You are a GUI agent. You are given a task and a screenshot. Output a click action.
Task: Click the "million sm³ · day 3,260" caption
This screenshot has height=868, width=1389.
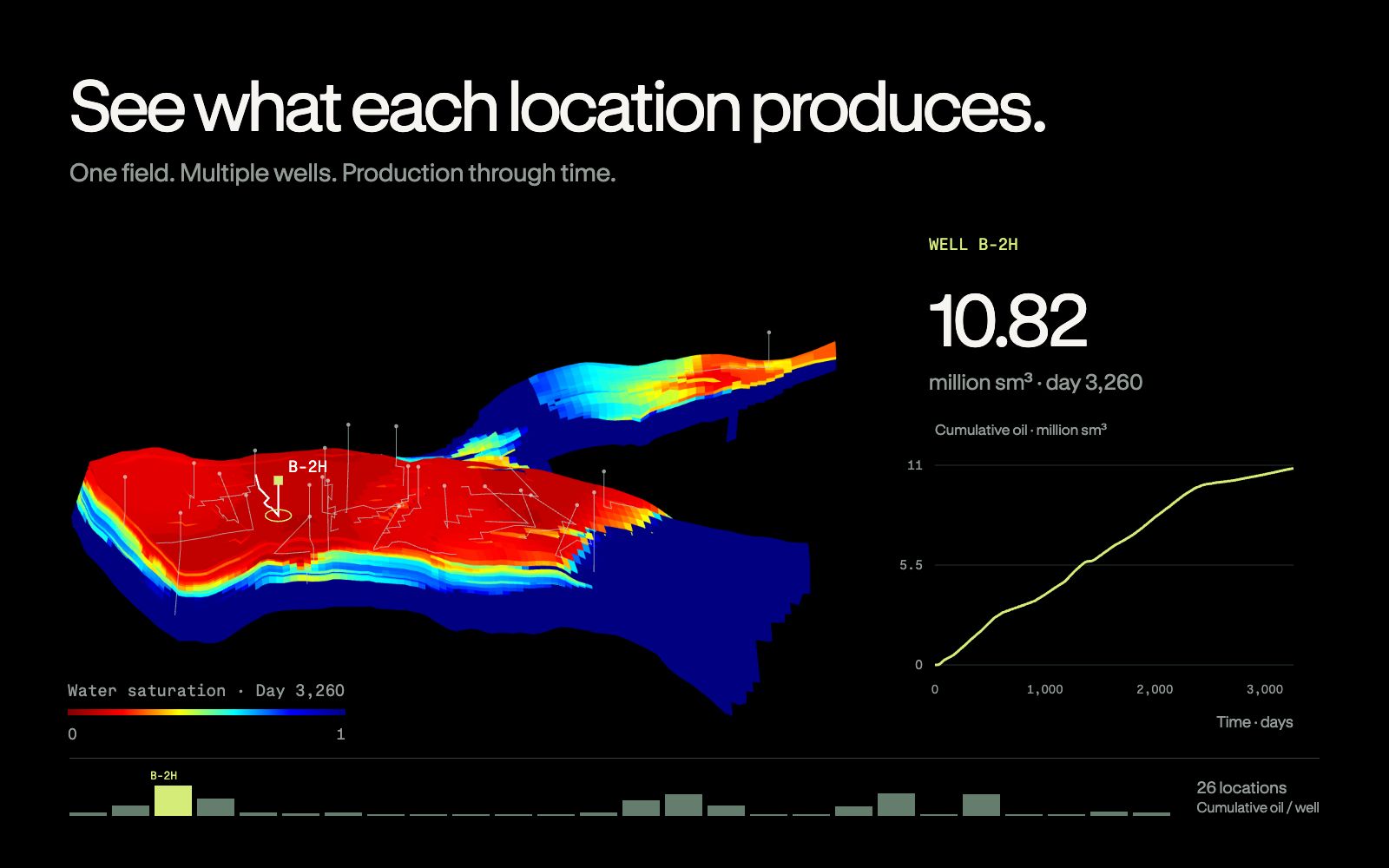click(1035, 382)
